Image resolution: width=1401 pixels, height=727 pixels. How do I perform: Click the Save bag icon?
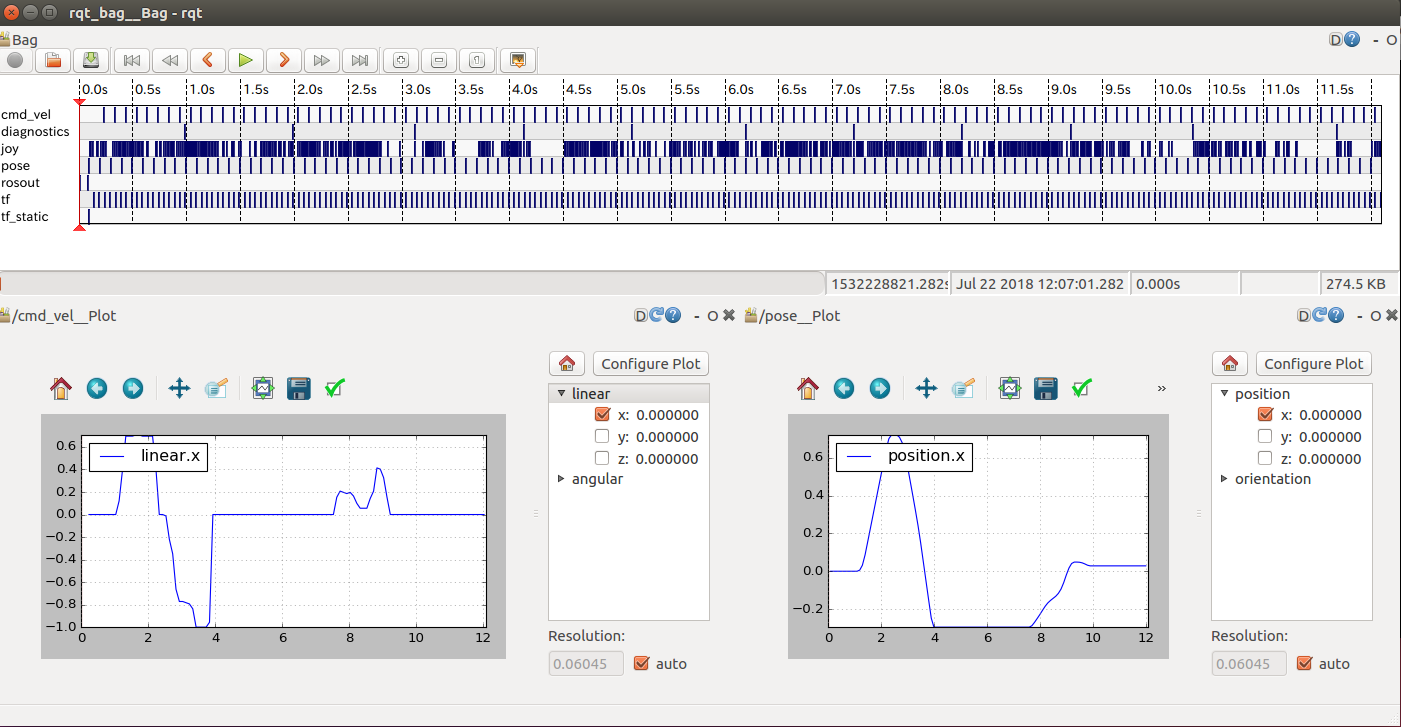(91, 60)
